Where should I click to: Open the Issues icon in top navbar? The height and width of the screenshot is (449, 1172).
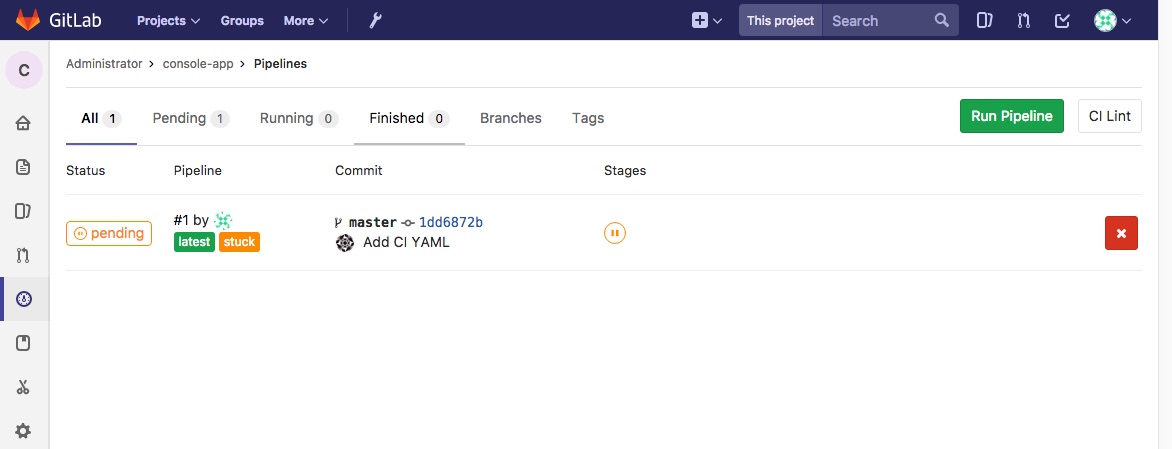(984, 20)
